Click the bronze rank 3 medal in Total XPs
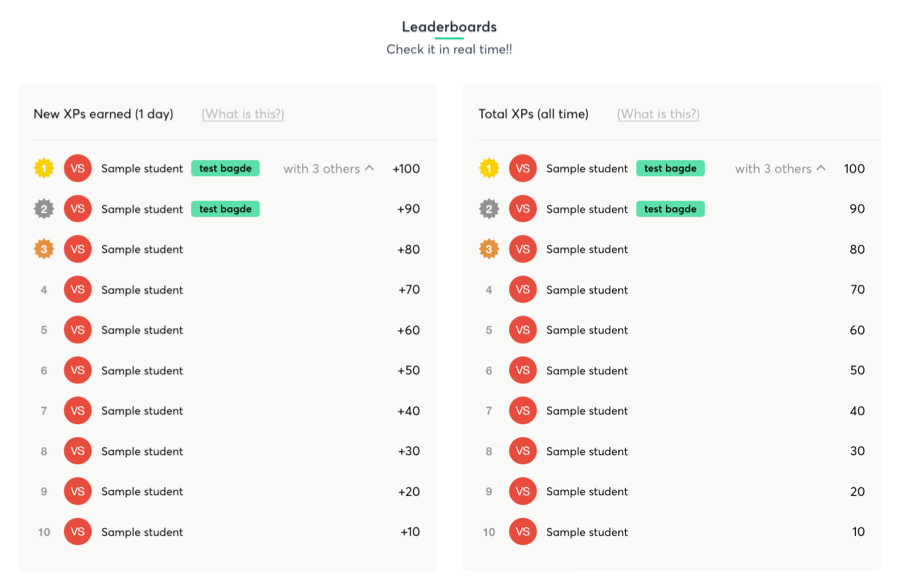This screenshot has width=900, height=584. coord(489,249)
